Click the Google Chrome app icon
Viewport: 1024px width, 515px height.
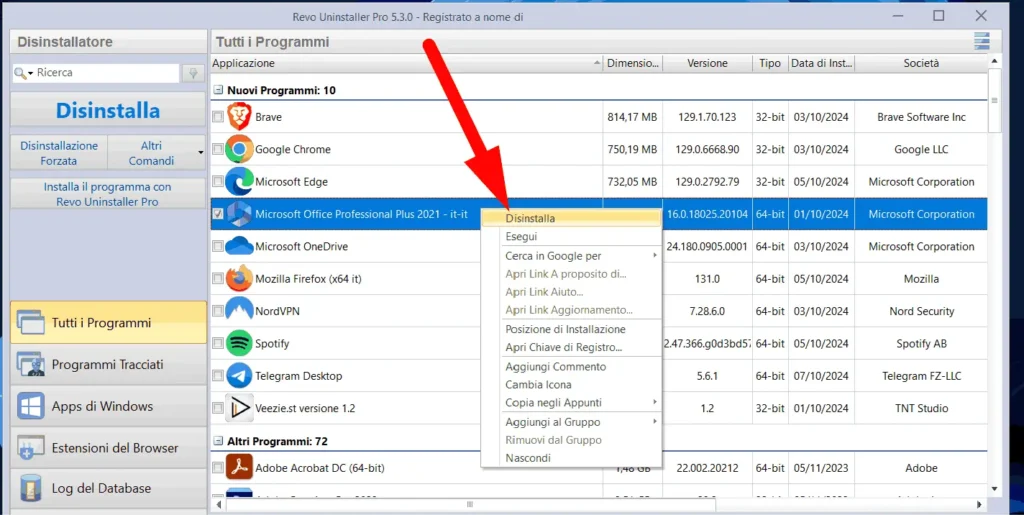click(x=239, y=149)
